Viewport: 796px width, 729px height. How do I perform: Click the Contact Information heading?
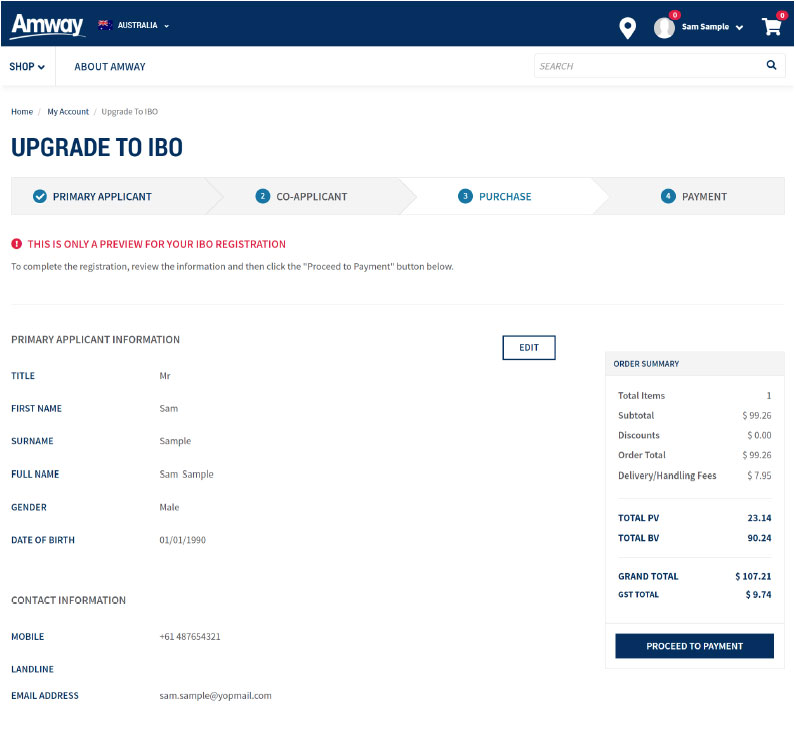(x=69, y=600)
